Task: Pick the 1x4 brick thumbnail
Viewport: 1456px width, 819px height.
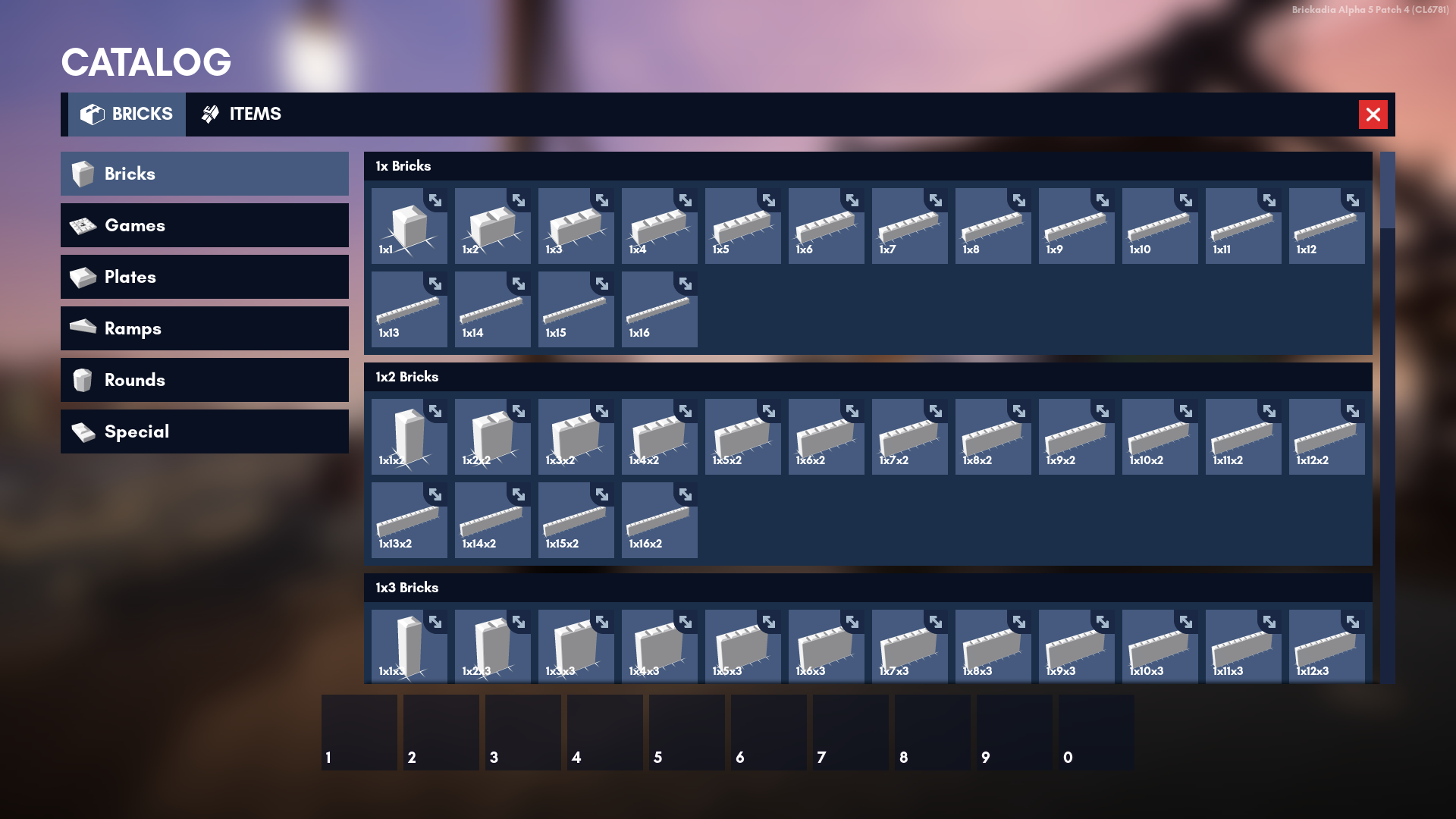Action: click(x=659, y=226)
